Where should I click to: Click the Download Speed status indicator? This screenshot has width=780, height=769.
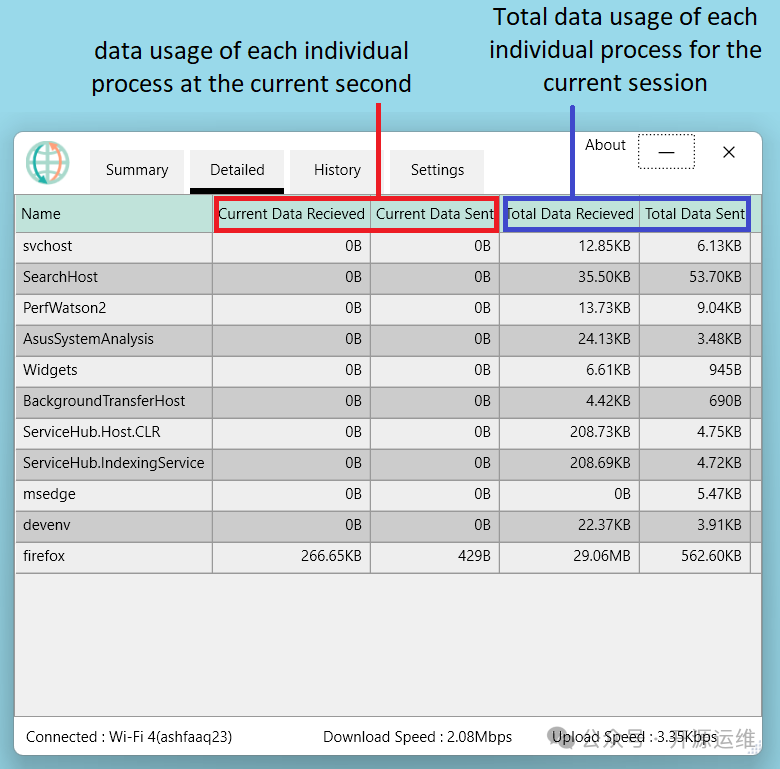417,737
